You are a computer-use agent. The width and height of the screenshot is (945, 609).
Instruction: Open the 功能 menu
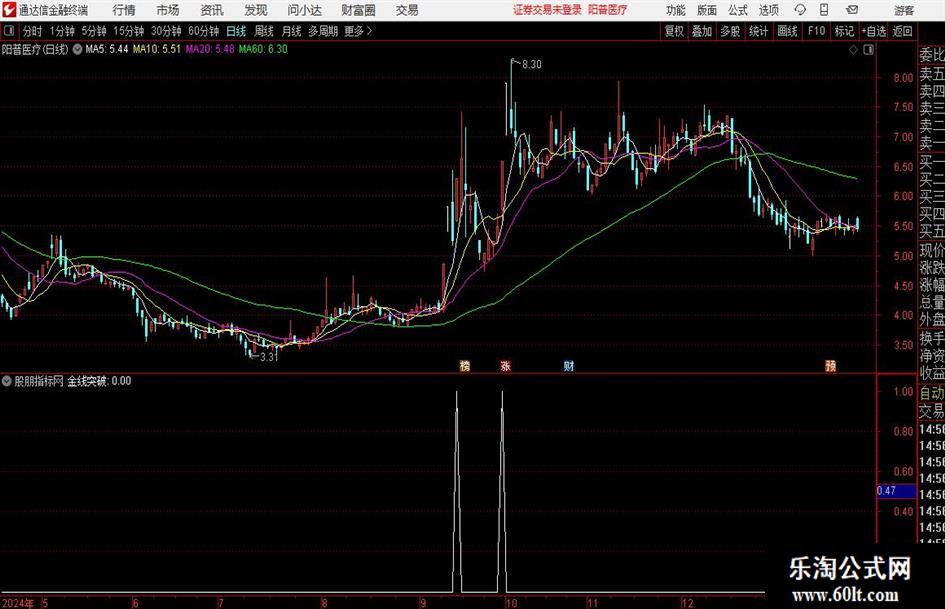[676, 10]
